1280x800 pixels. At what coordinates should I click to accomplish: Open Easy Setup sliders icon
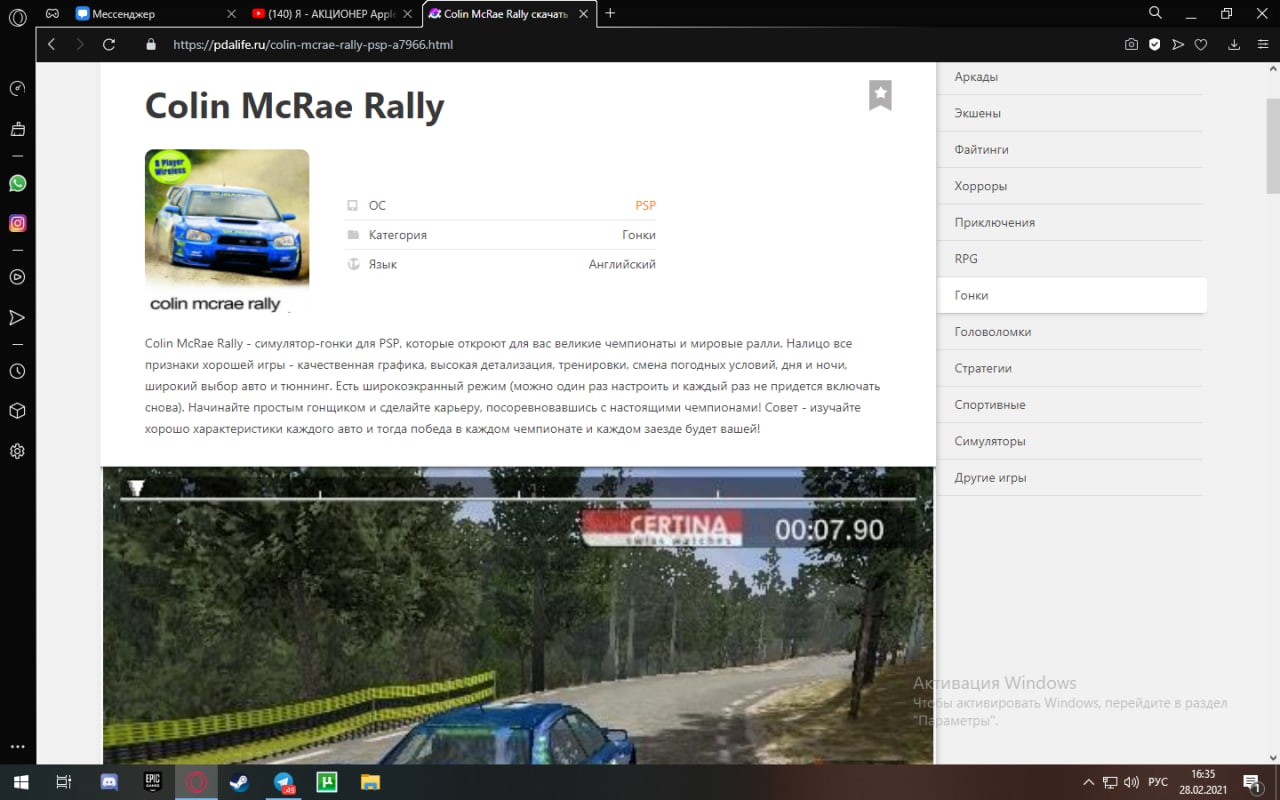tap(1261, 44)
